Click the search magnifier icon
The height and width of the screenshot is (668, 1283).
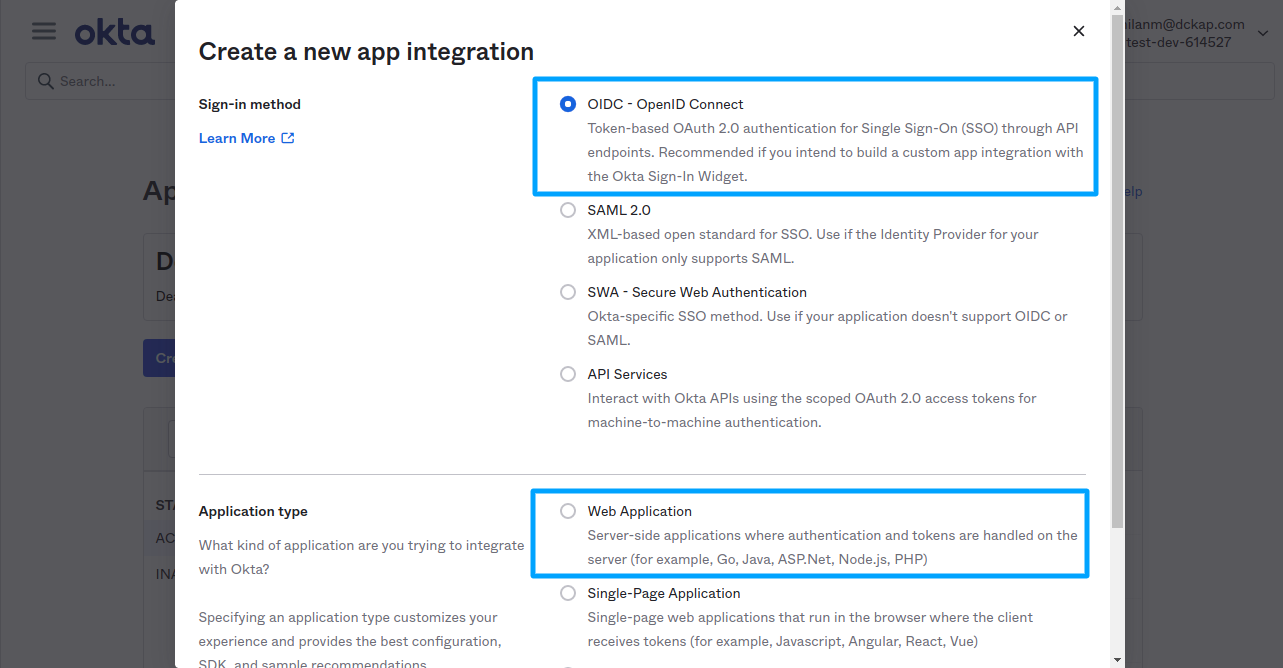click(44, 80)
